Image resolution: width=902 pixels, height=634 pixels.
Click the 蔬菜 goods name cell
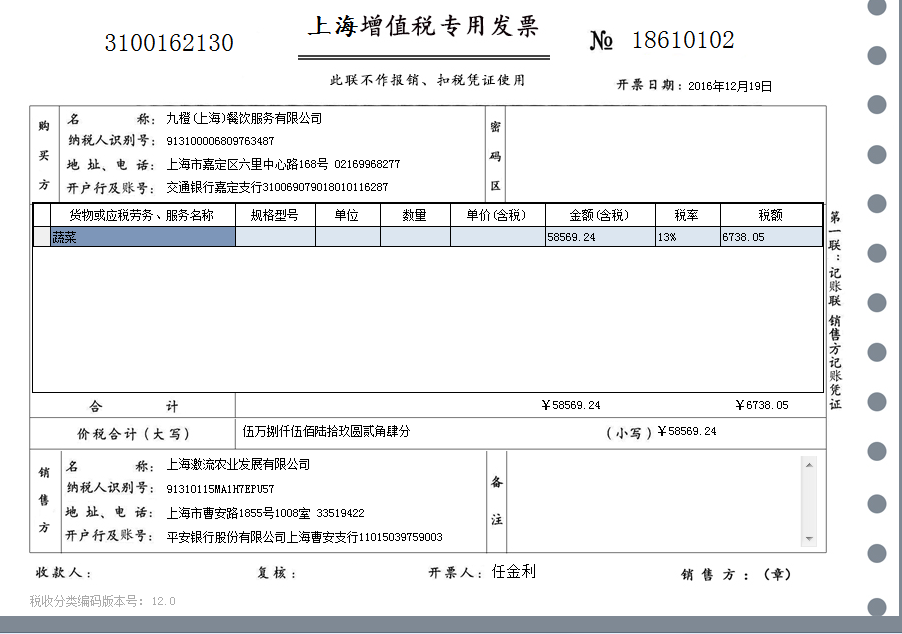143,237
